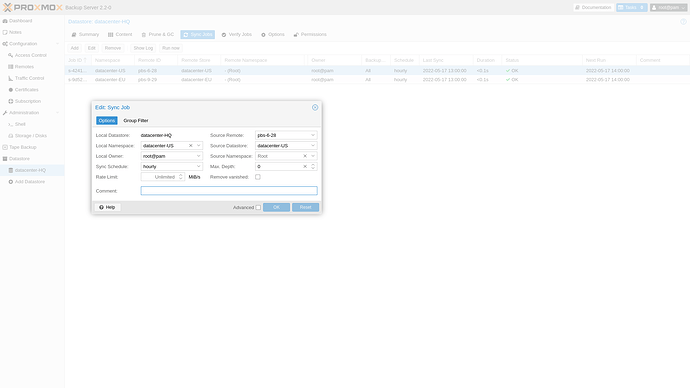
Task: Select the datacenter-EU sync job row
Action: pos(377,80)
